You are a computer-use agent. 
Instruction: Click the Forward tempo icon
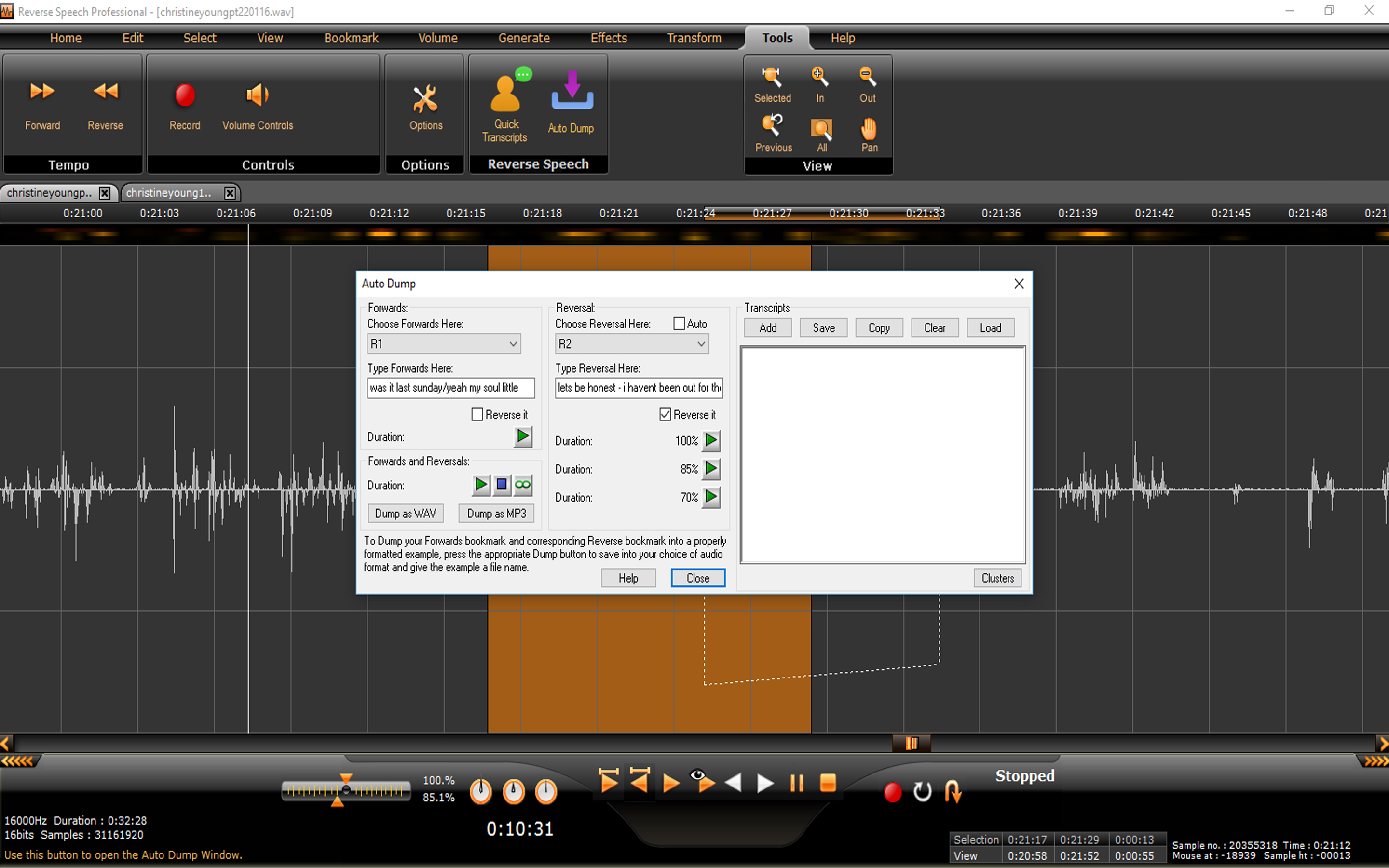[x=42, y=92]
